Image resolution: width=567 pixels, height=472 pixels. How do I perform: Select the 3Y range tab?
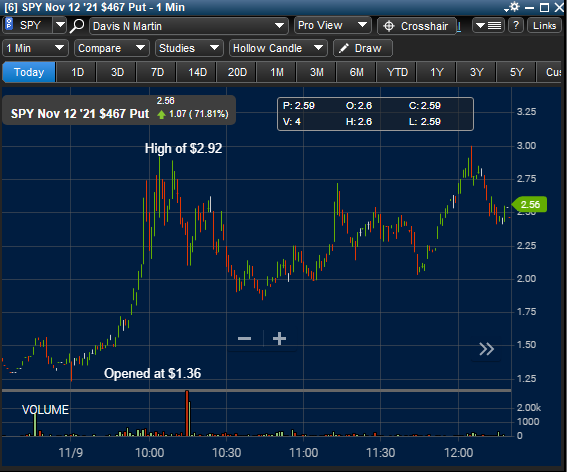tap(477, 72)
